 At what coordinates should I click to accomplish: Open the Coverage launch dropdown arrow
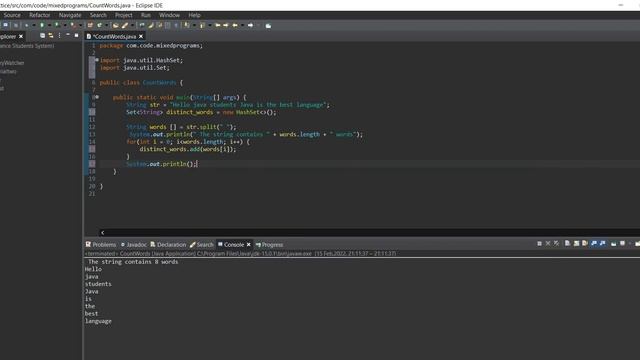(x=64, y=25)
